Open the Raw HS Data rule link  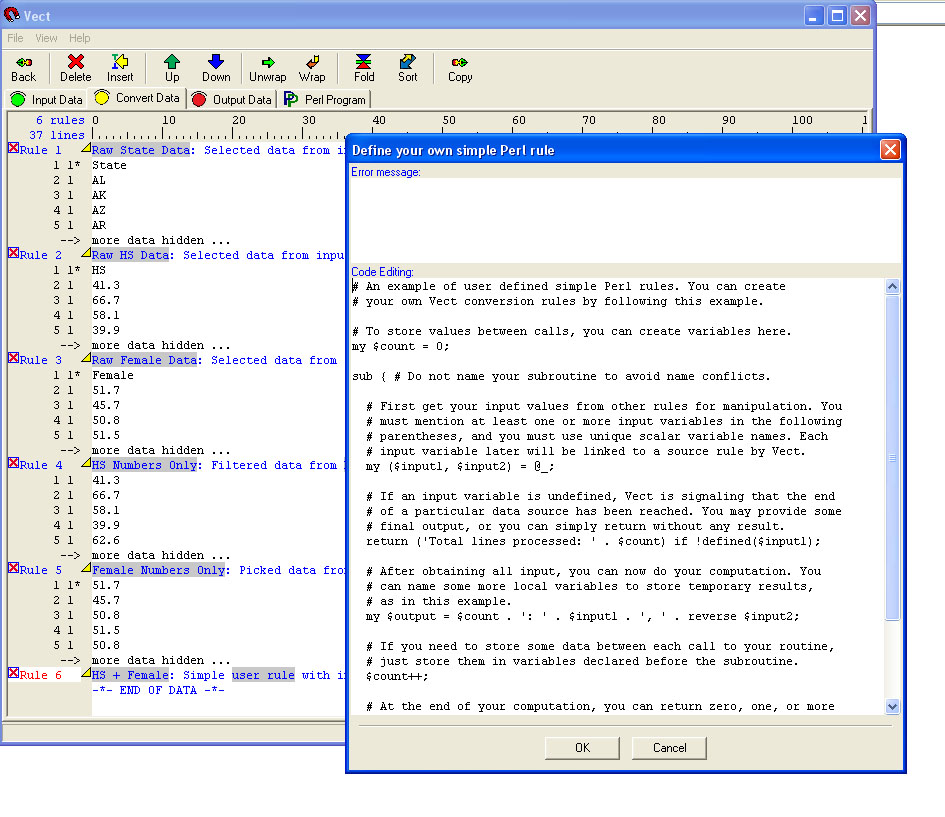[131, 255]
